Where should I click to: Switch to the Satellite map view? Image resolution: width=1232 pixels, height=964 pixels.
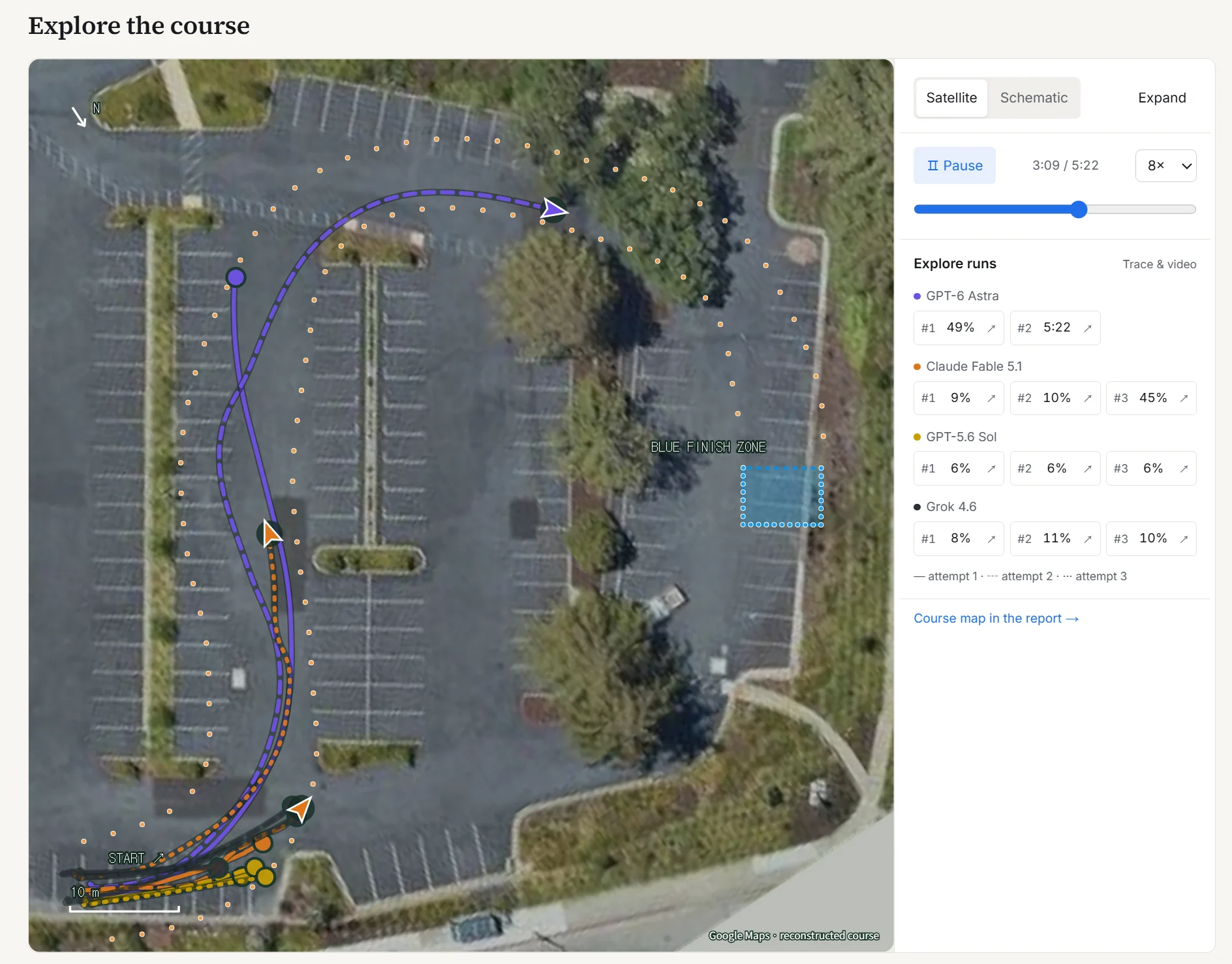pos(951,98)
